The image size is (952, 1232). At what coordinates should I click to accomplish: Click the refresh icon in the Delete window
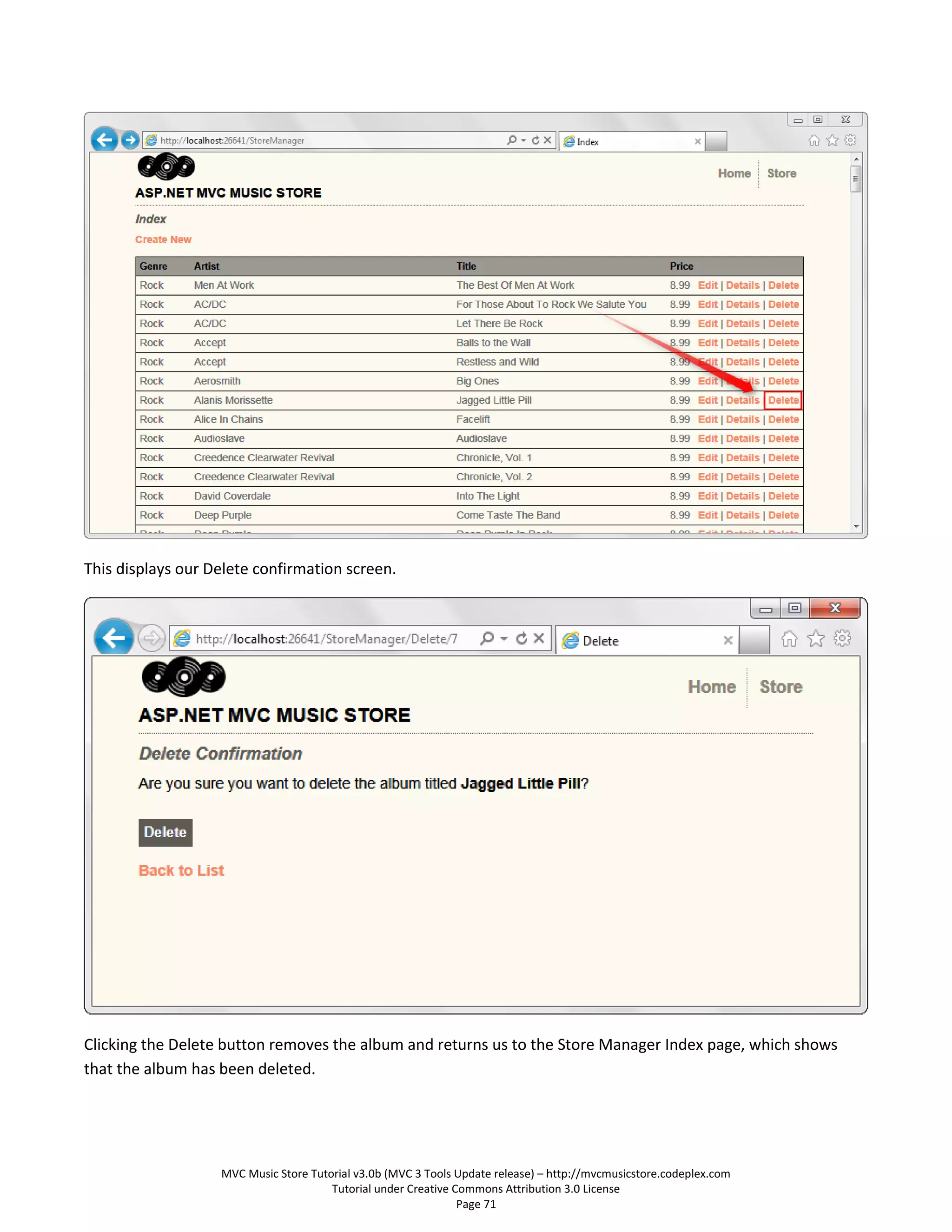tap(522, 638)
